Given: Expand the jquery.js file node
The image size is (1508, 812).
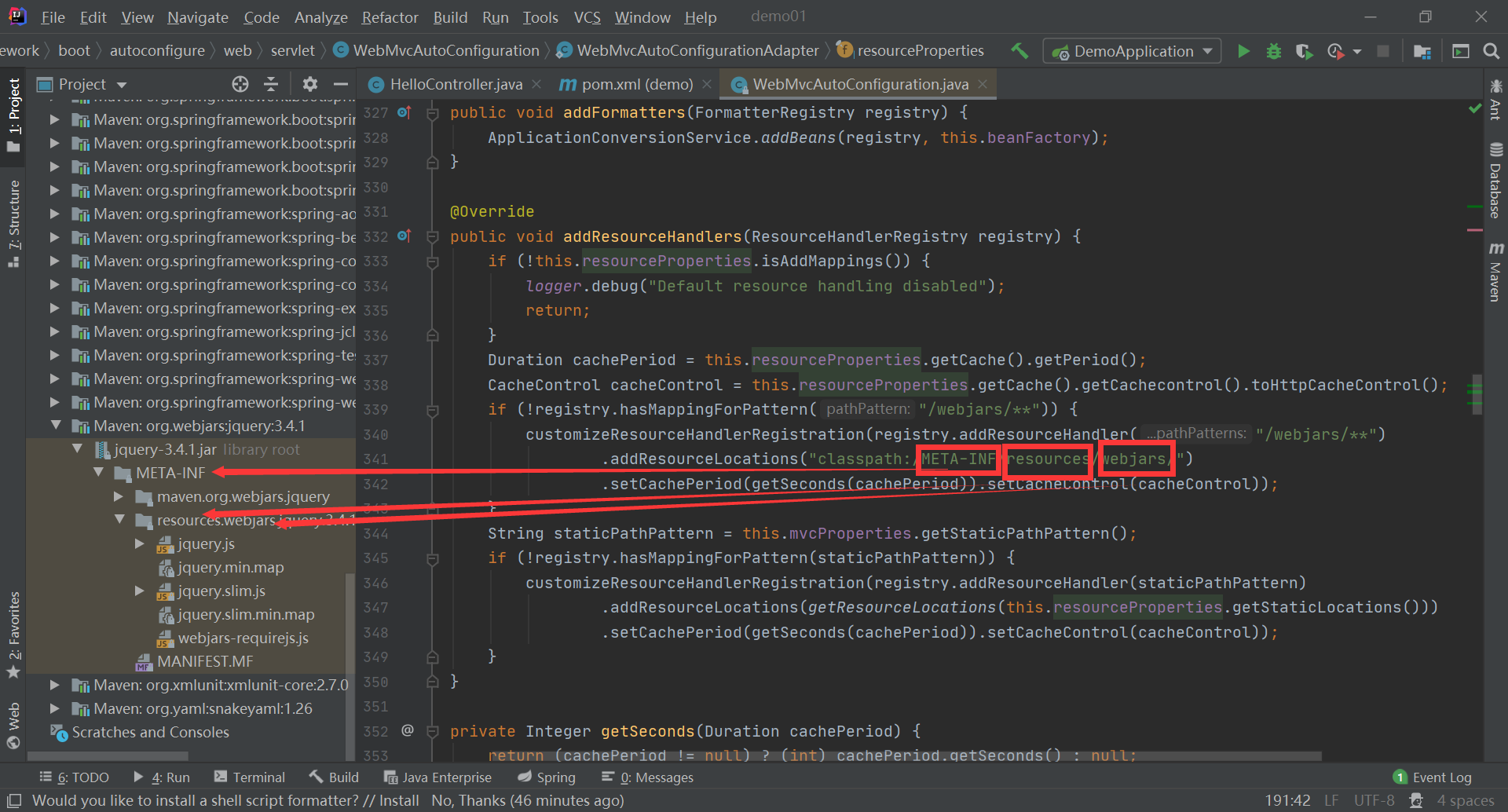Looking at the screenshot, I should [140, 543].
